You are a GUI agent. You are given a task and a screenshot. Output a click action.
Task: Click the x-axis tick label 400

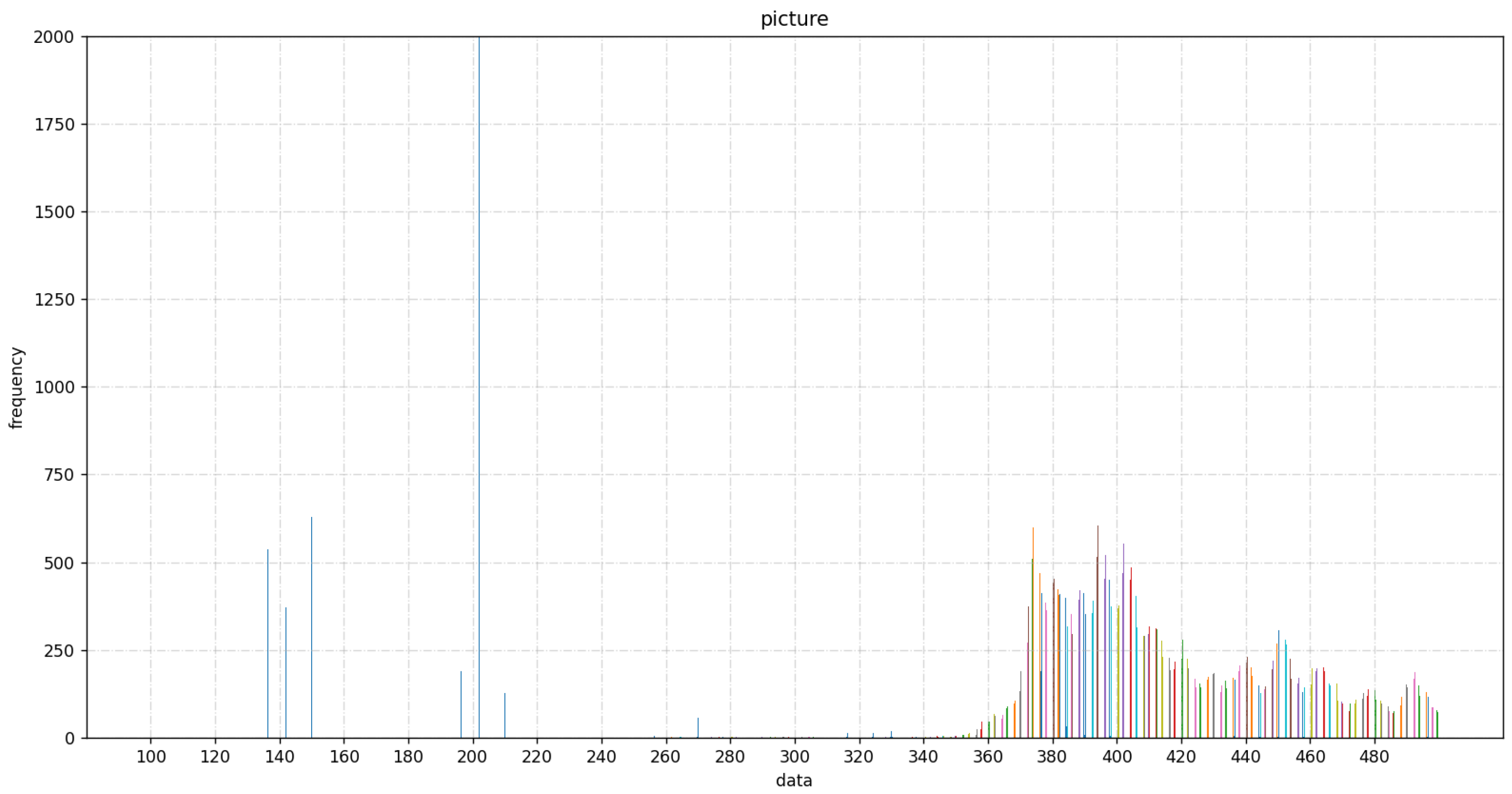coord(1116,757)
